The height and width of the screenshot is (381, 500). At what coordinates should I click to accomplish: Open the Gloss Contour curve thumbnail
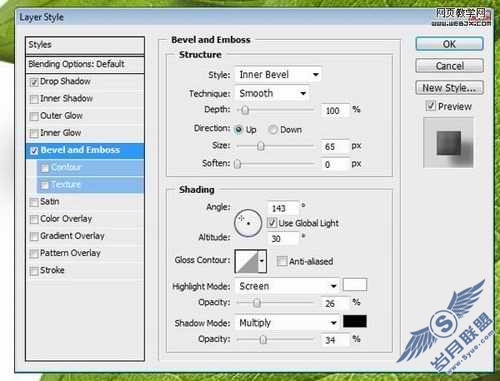coord(247,261)
